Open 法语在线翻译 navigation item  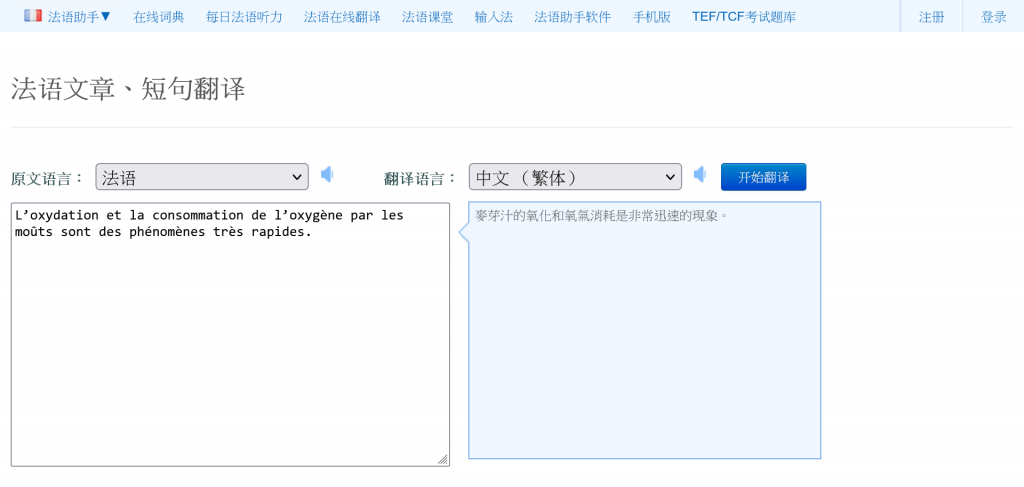tap(342, 17)
